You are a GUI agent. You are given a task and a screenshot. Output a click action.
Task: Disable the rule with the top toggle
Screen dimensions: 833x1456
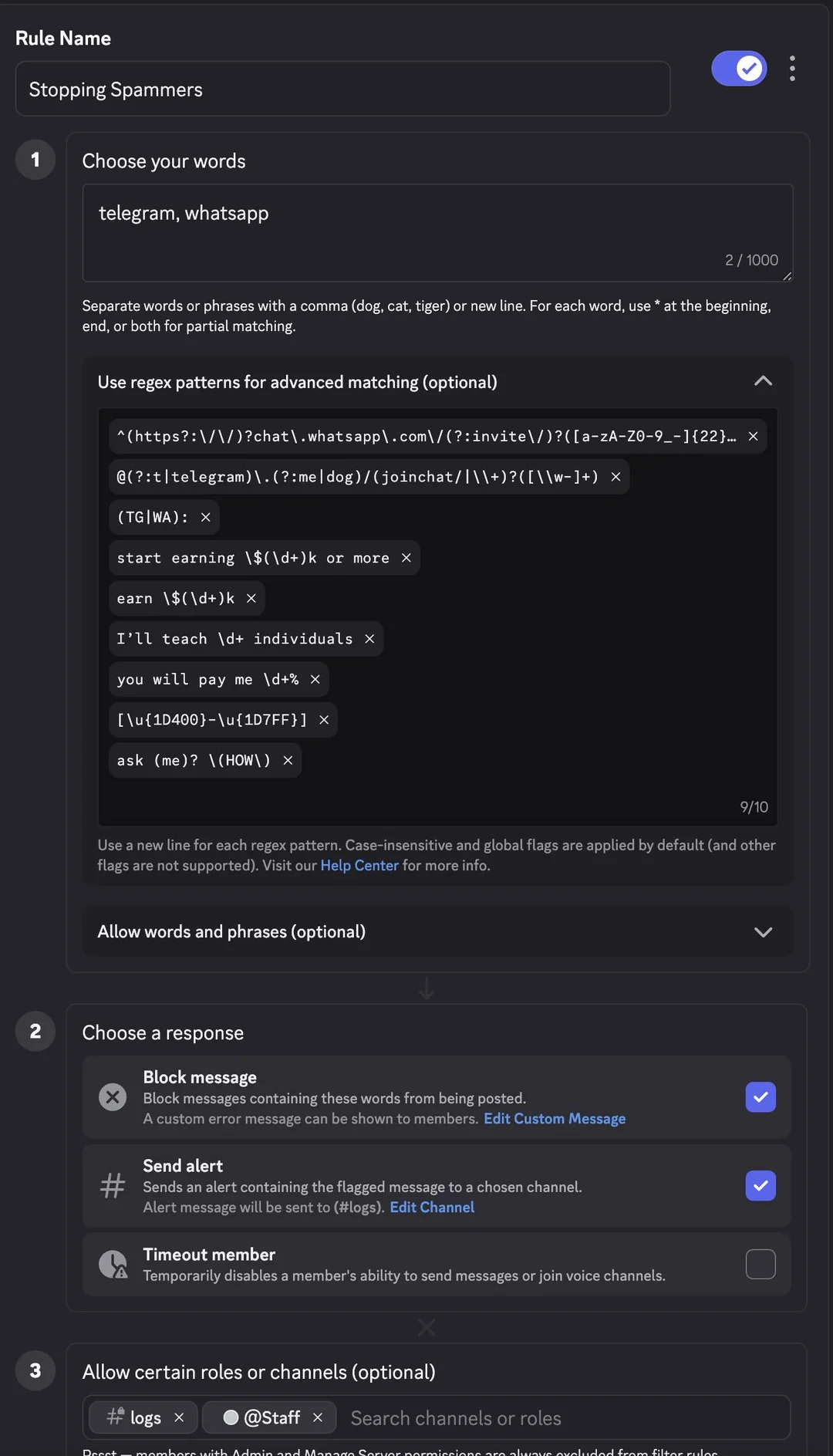tap(738, 69)
